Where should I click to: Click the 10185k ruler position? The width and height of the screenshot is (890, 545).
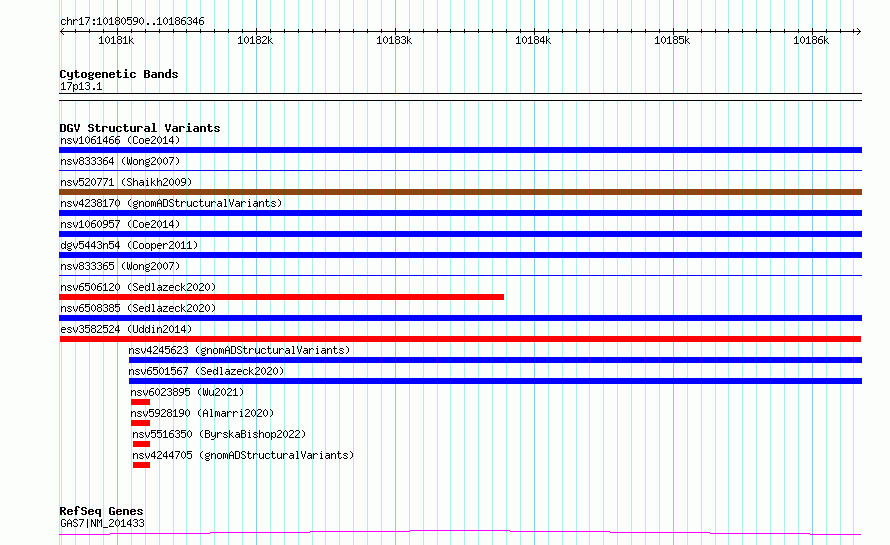(672, 40)
